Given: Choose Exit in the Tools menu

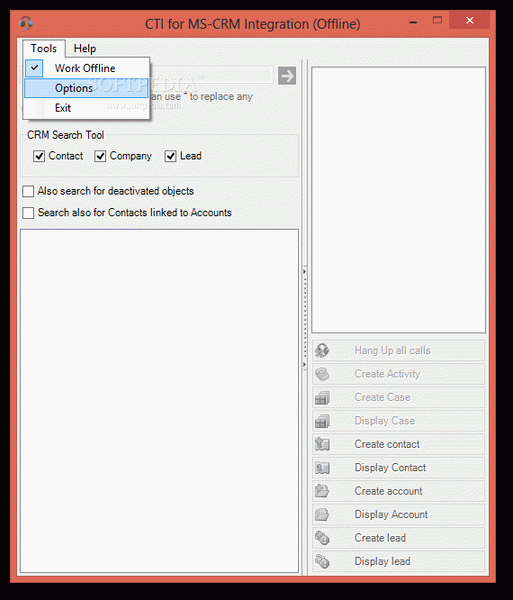Looking at the screenshot, I should pos(86,108).
